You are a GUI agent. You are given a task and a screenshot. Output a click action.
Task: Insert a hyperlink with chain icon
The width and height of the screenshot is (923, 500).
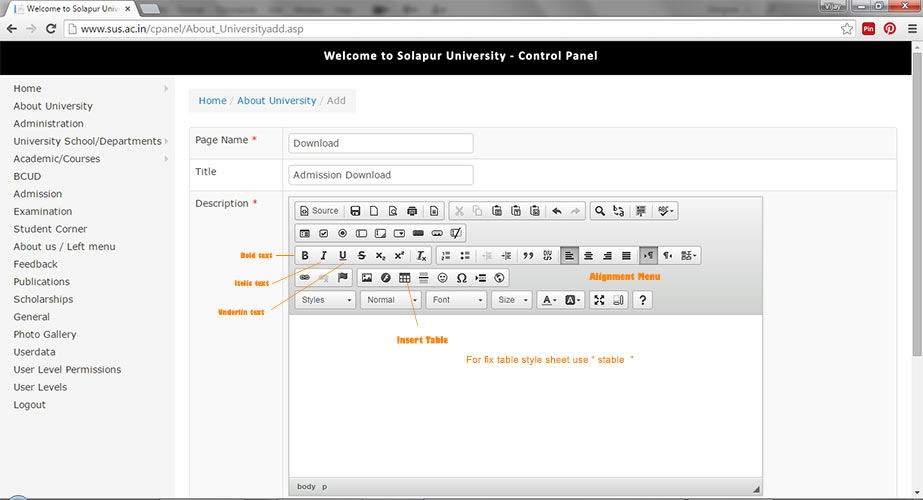(304, 277)
